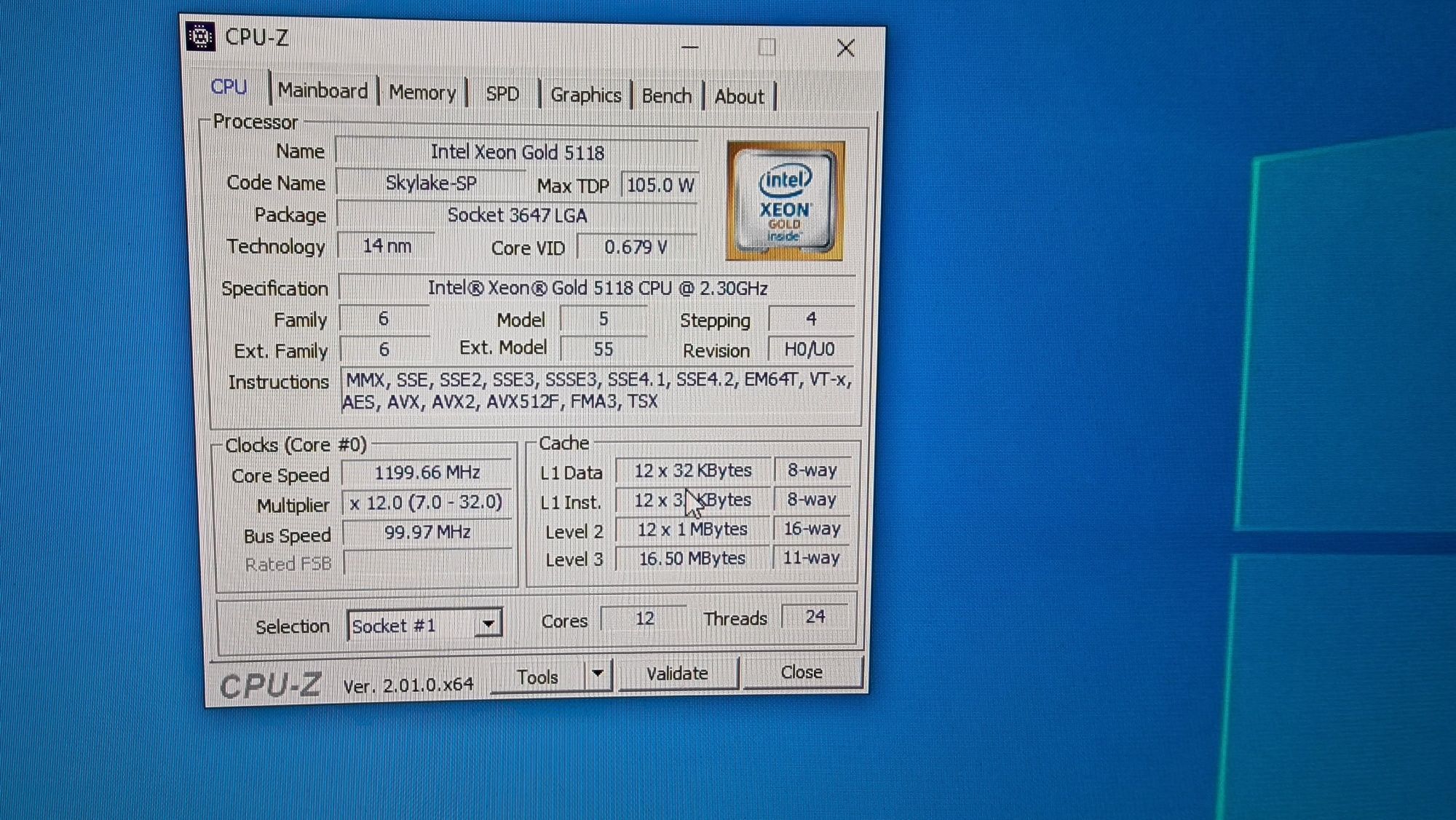Switch to the Mainboard tab
Image resolution: width=1456 pixels, height=820 pixels.
[x=323, y=91]
